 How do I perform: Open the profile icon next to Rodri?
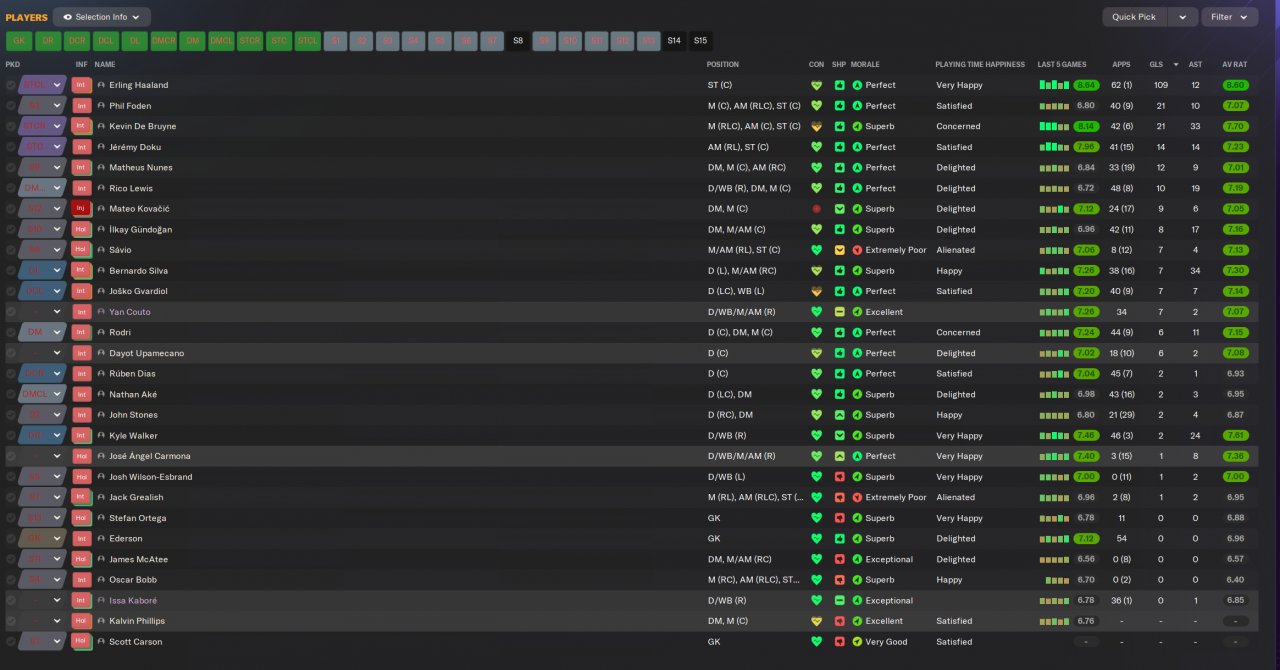[101, 332]
